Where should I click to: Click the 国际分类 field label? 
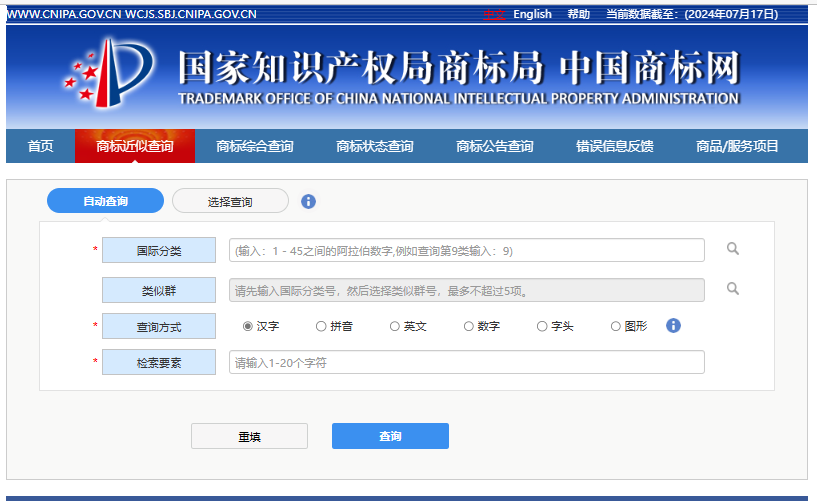click(159, 250)
